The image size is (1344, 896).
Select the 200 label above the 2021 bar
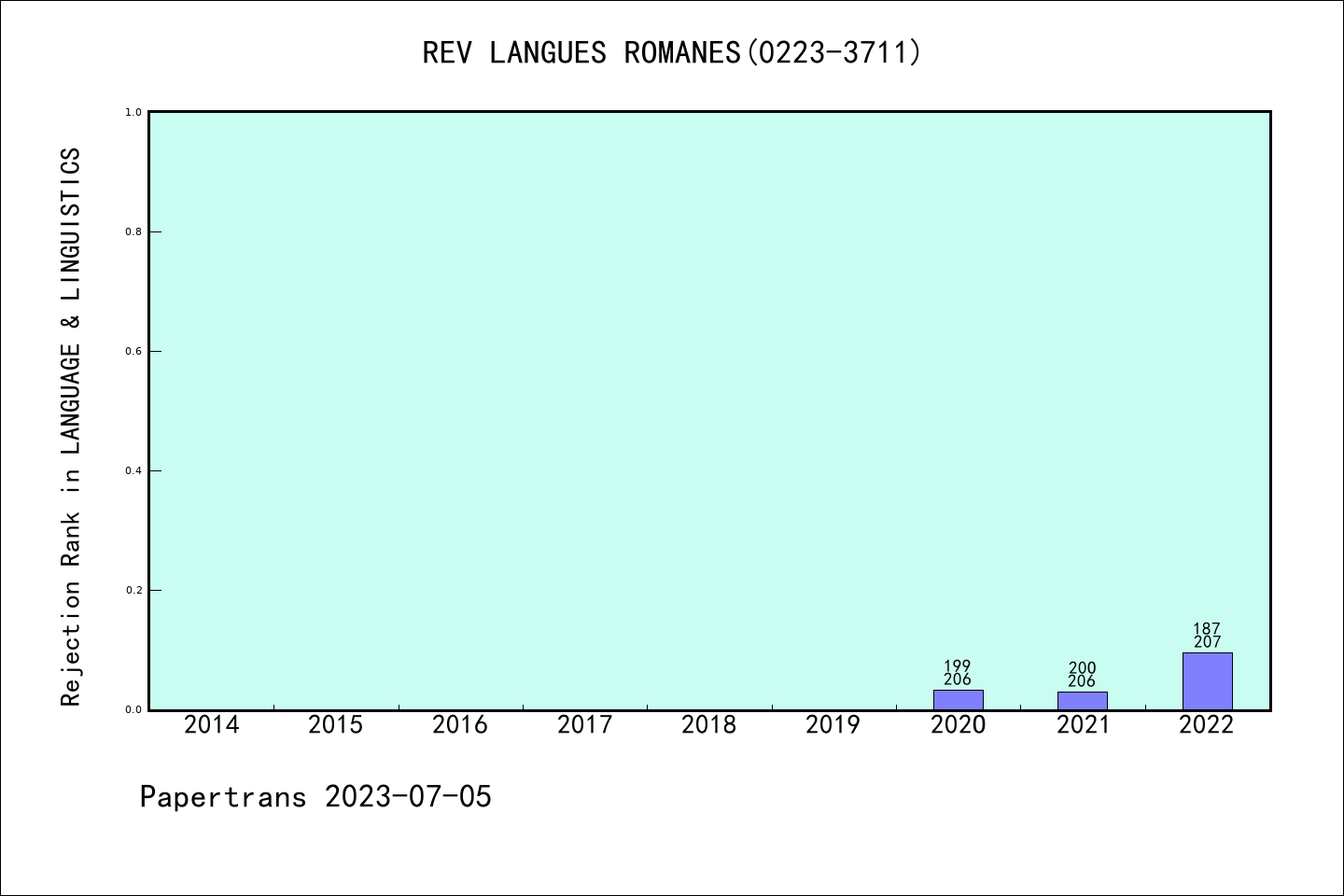click(x=1083, y=668)
